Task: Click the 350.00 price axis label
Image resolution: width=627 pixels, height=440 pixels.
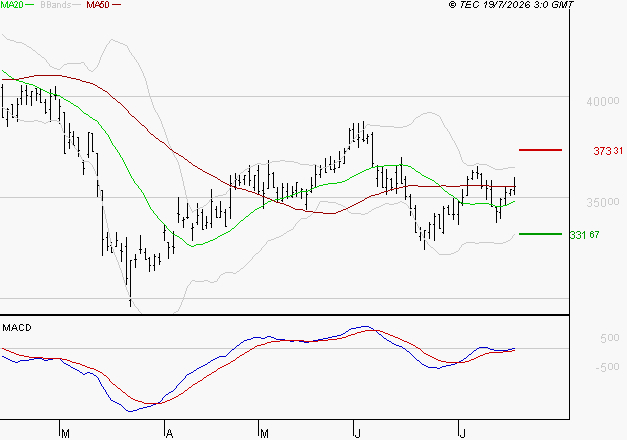Action: pyautogui.click(x=603, y=202)
